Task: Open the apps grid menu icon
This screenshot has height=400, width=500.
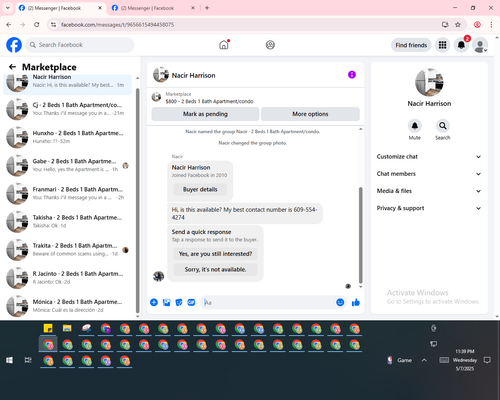Action: pyautogui.click(x=442, y=45)
